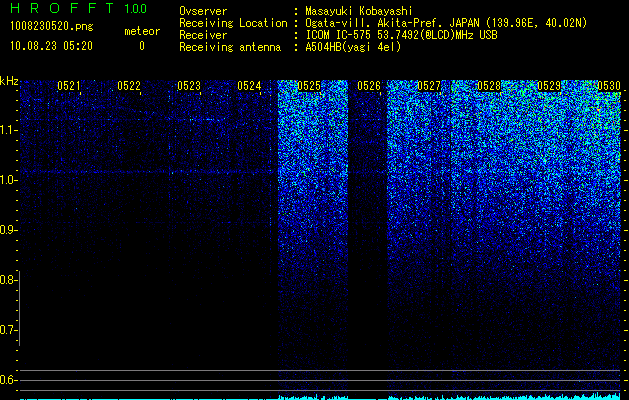The height and width of the screenshot is (400, 629).
Task: Click the Ogata-vill. Akita-Pref. JAPAN location text
Action: tap(446, 23)
